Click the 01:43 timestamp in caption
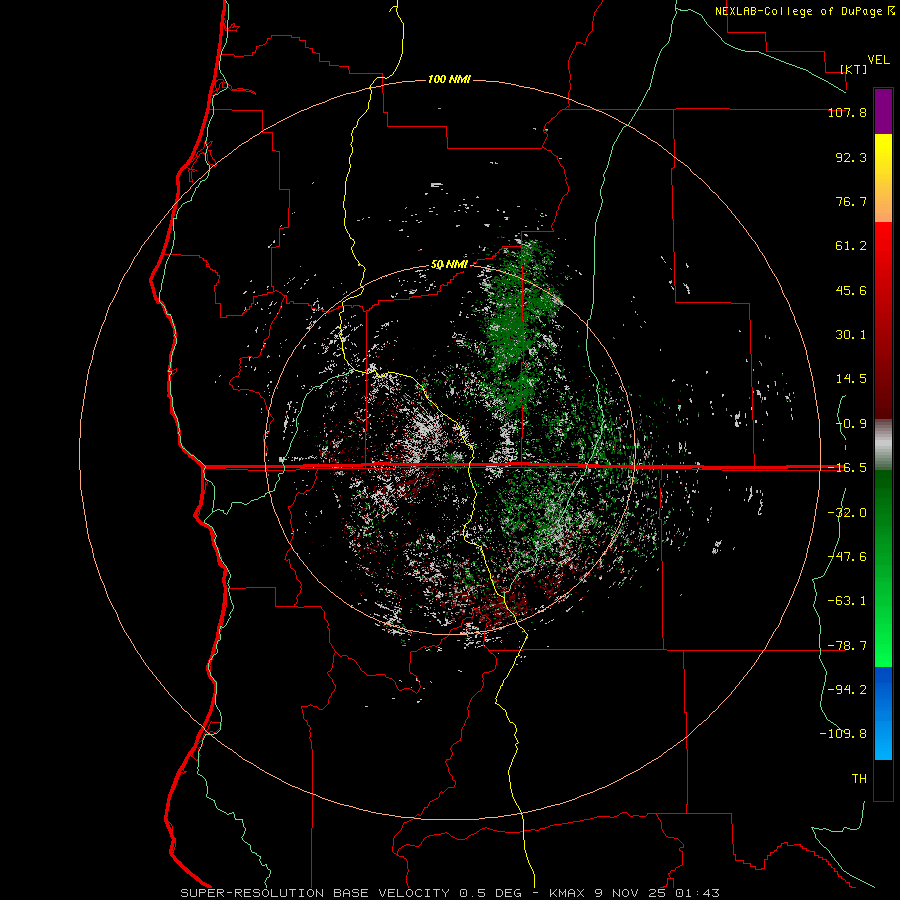900x900 pixels. [x=697, y=893]
